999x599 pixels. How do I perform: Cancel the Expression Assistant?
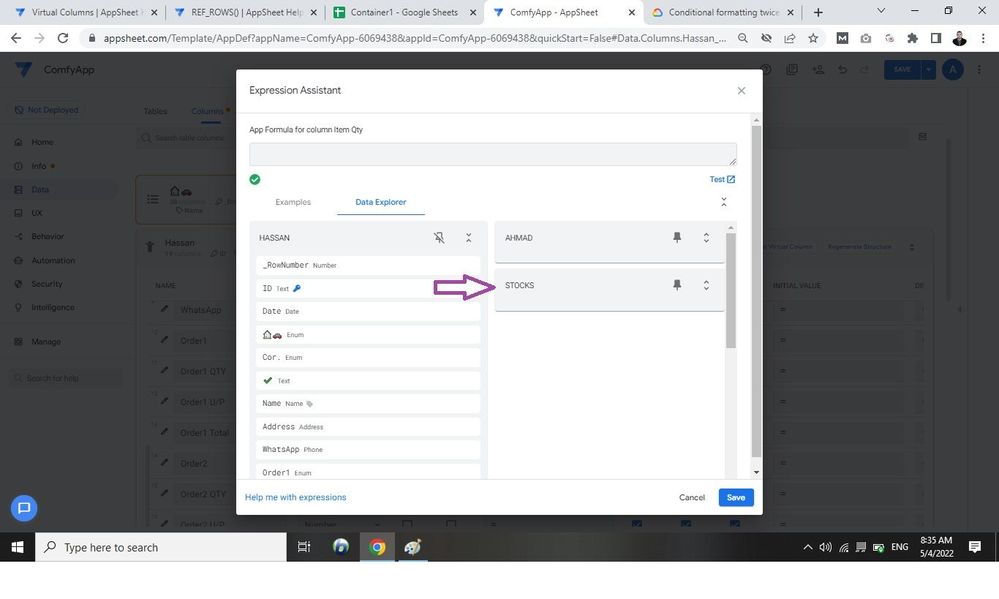pyautogui.click(x=692, y=497)
